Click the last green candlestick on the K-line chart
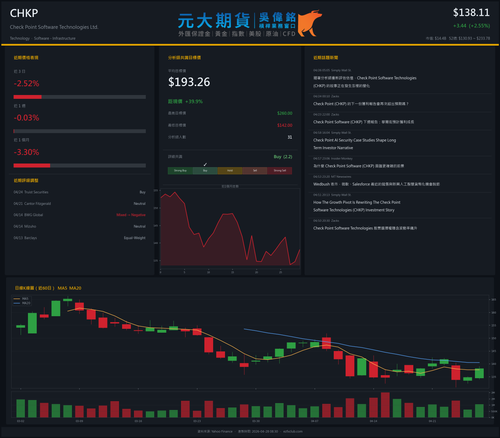Screen dimensions: 500x438 pyautogui.click(x=479, y=373)
